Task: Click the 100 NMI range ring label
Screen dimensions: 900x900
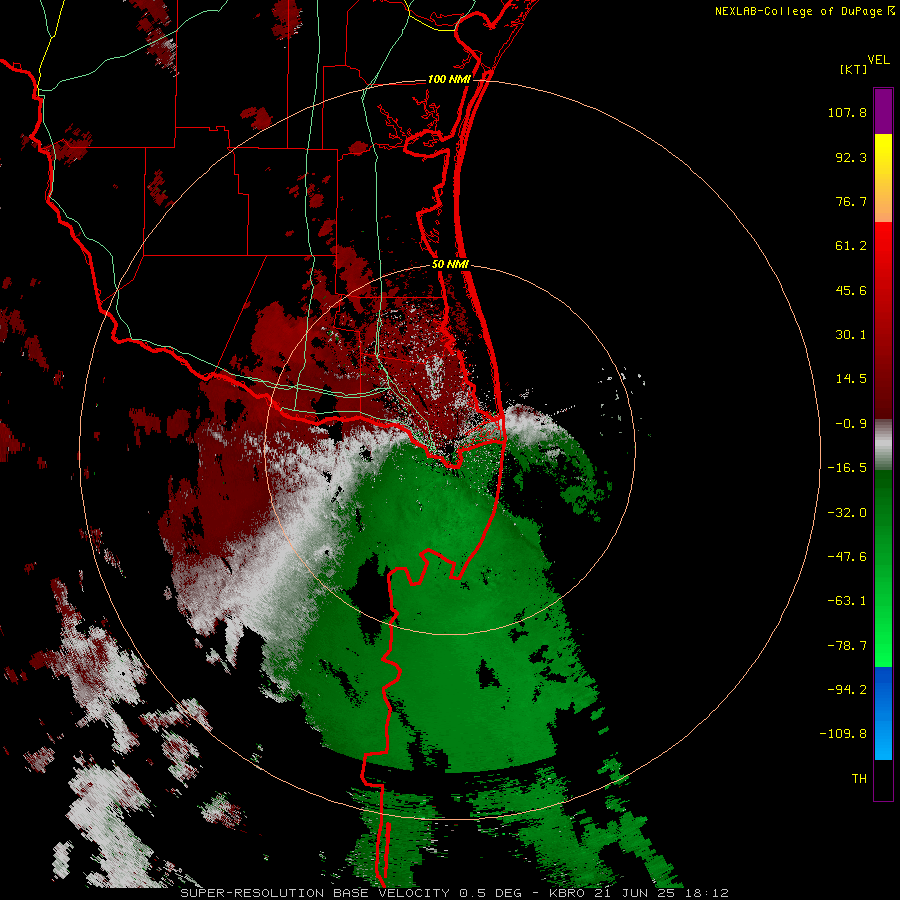Action: click(449, 79)
